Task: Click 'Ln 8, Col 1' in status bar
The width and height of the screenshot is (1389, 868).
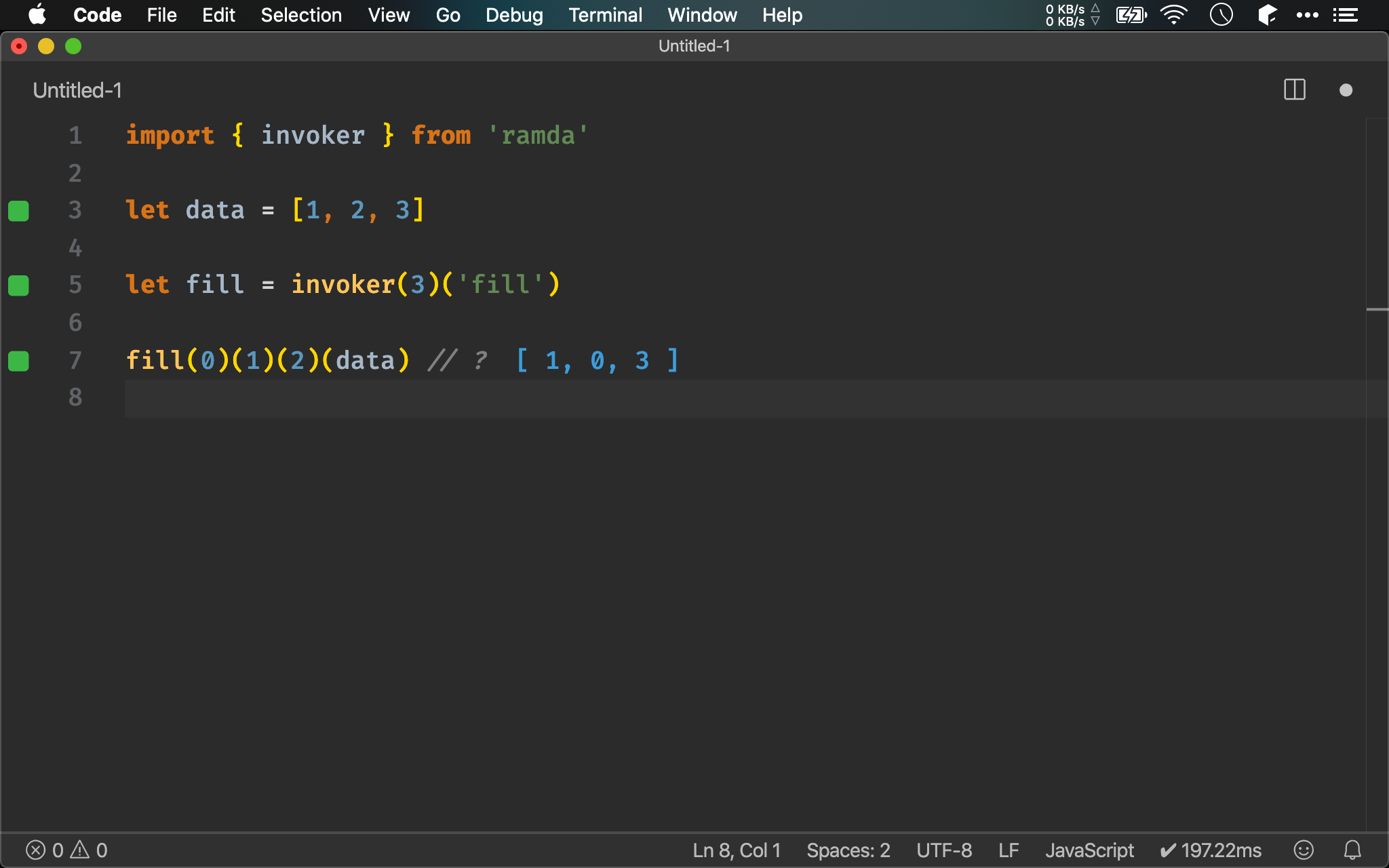Action: [x=737, y=850]
